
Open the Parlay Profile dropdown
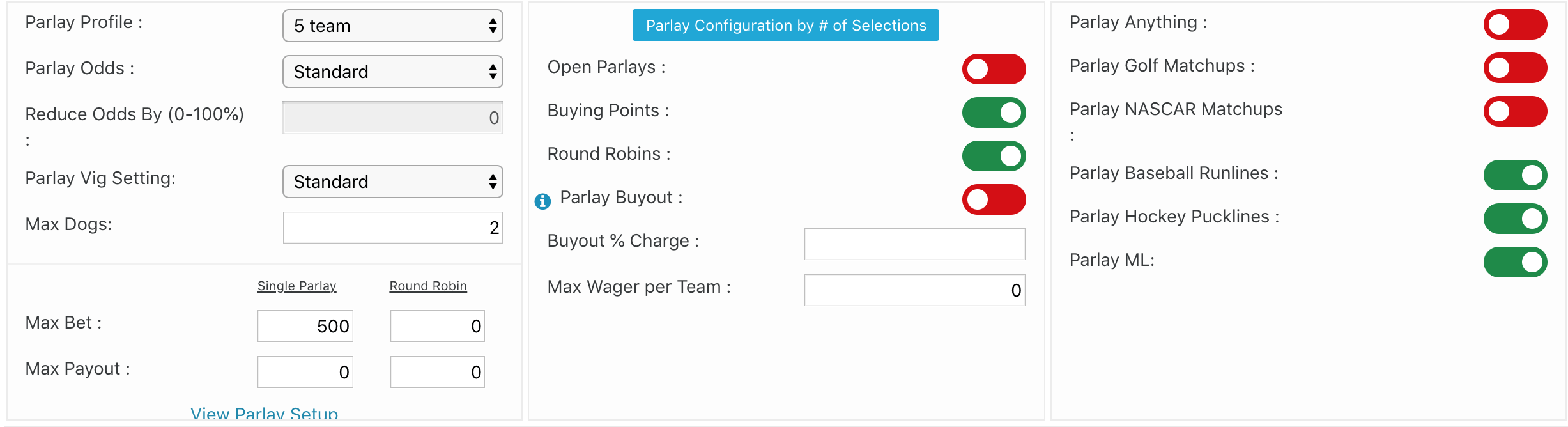pos(392,26)
